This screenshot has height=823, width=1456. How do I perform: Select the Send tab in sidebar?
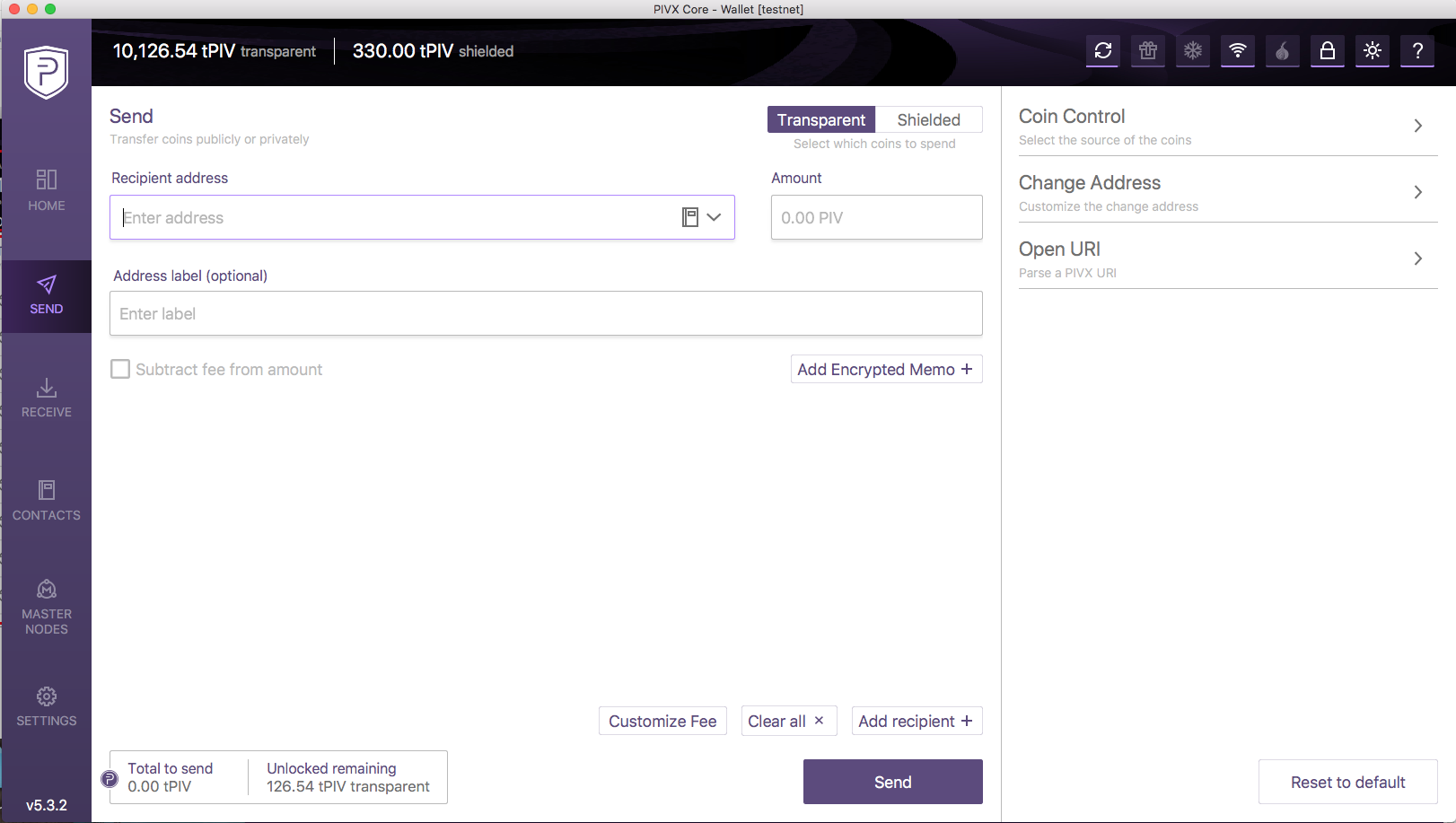coord(47,296)
